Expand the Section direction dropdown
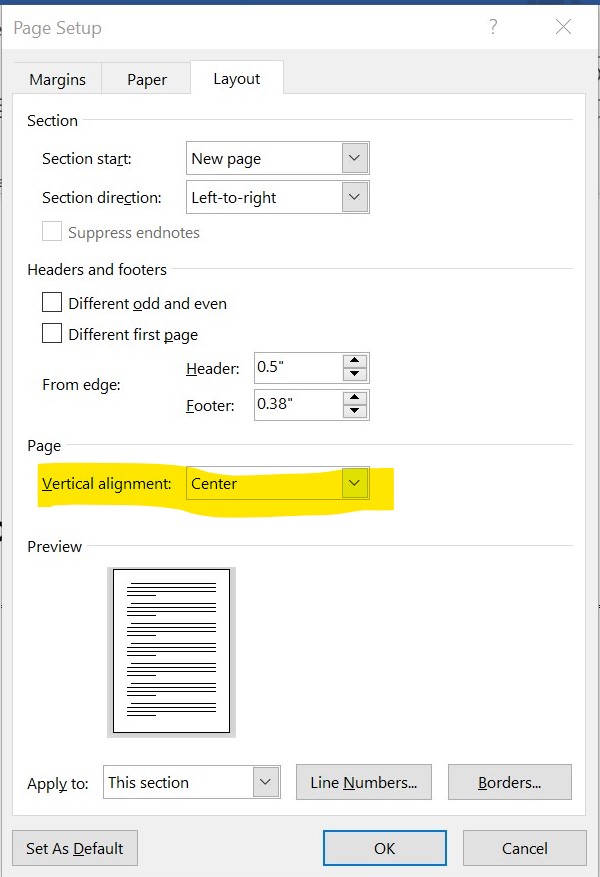Viewport: 600px width, 877px height. (355, 197)
